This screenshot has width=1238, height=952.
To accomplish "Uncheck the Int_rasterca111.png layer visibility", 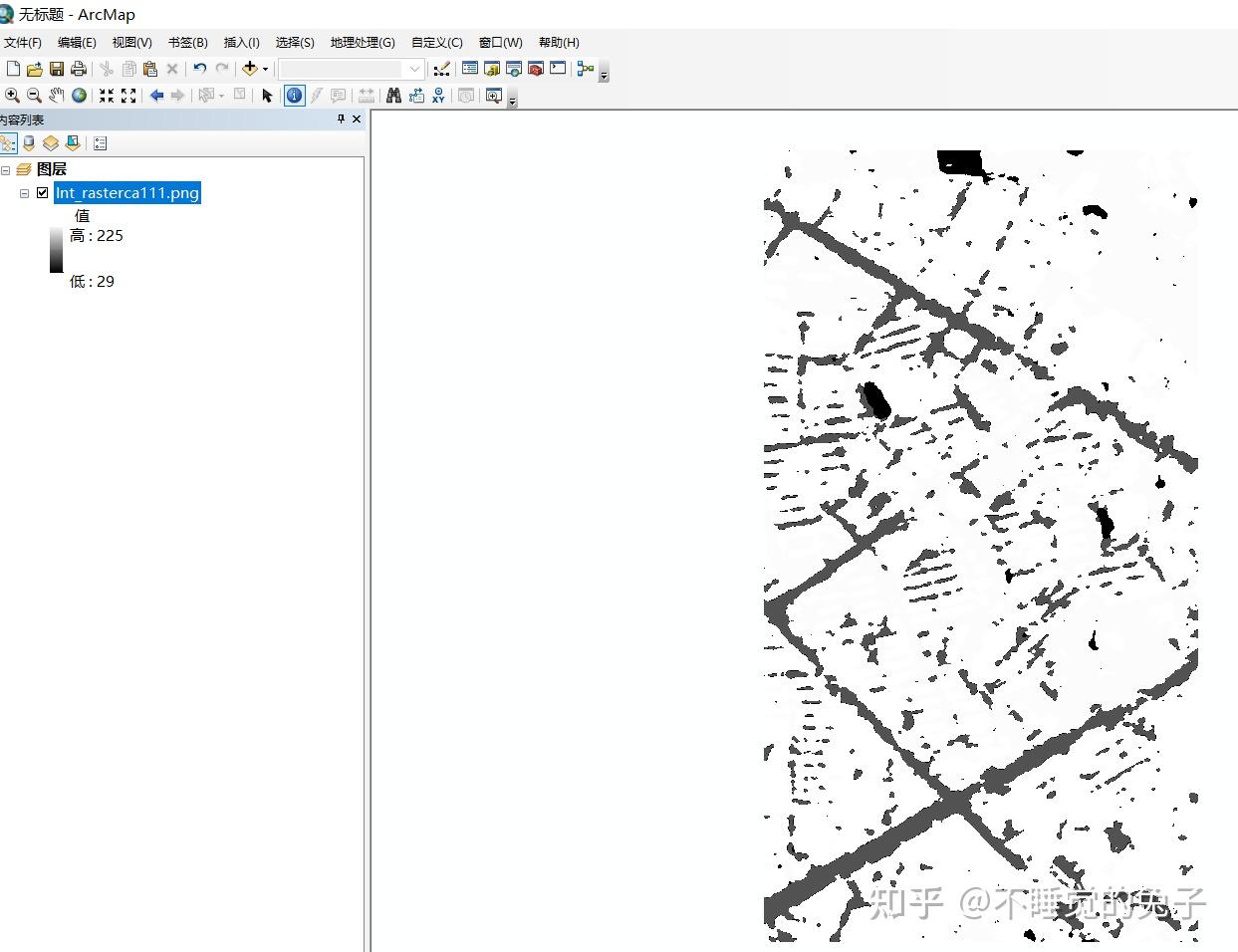I will (x=42, y=193).
